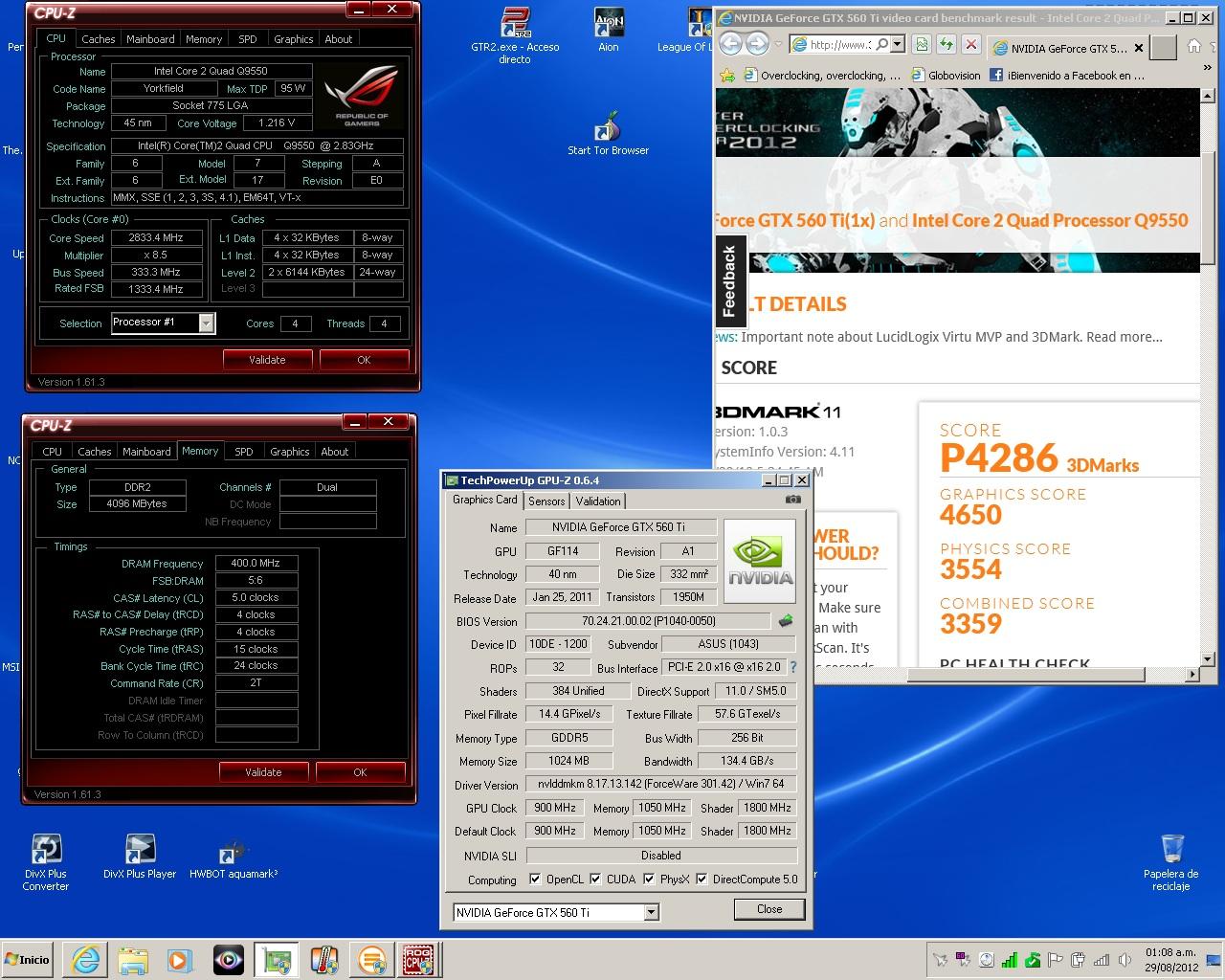Open Papelera de reciclaje desktop icon
The height and width of the screenshot is (980, 1225).
(x=1171, y=862)
